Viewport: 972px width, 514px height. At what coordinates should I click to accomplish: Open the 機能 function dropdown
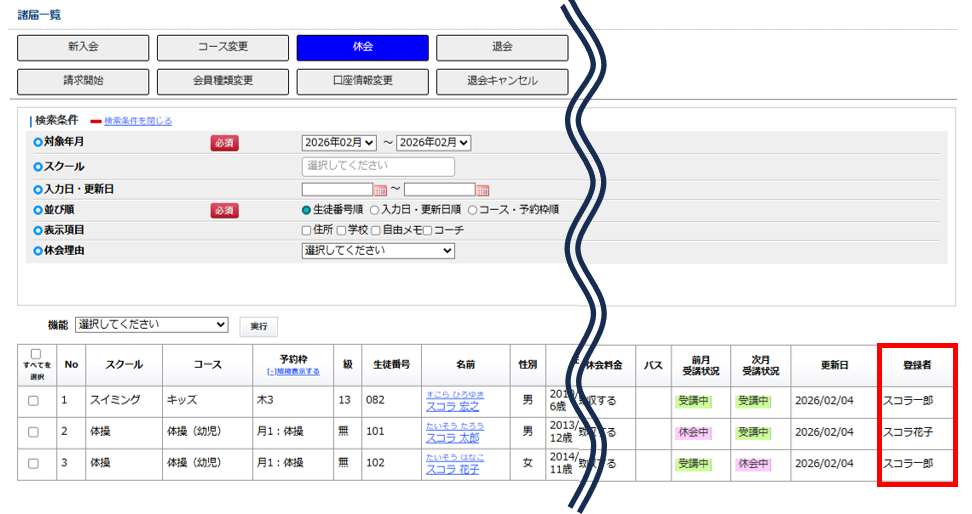point(152,325)
